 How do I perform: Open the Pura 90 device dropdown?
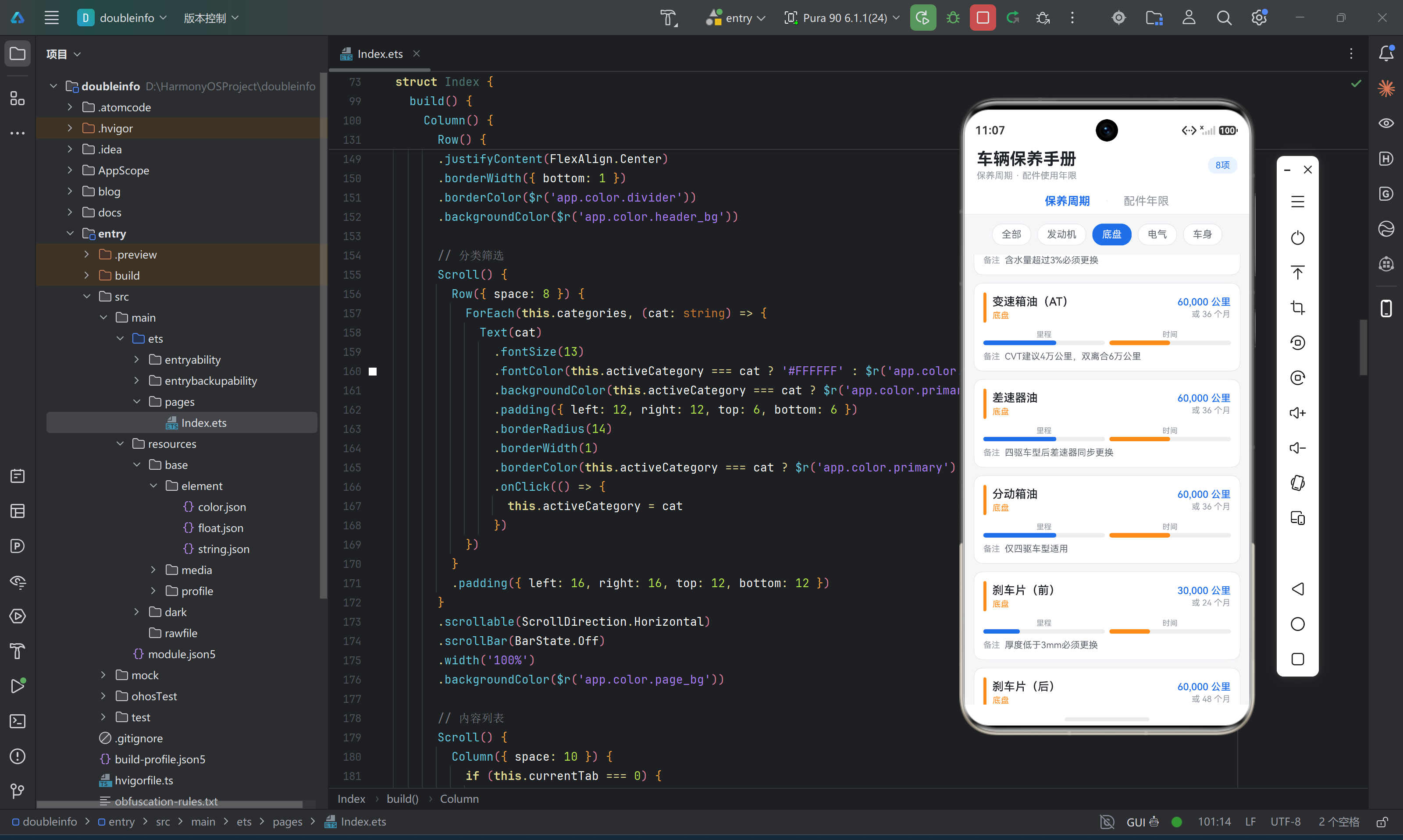842,18
